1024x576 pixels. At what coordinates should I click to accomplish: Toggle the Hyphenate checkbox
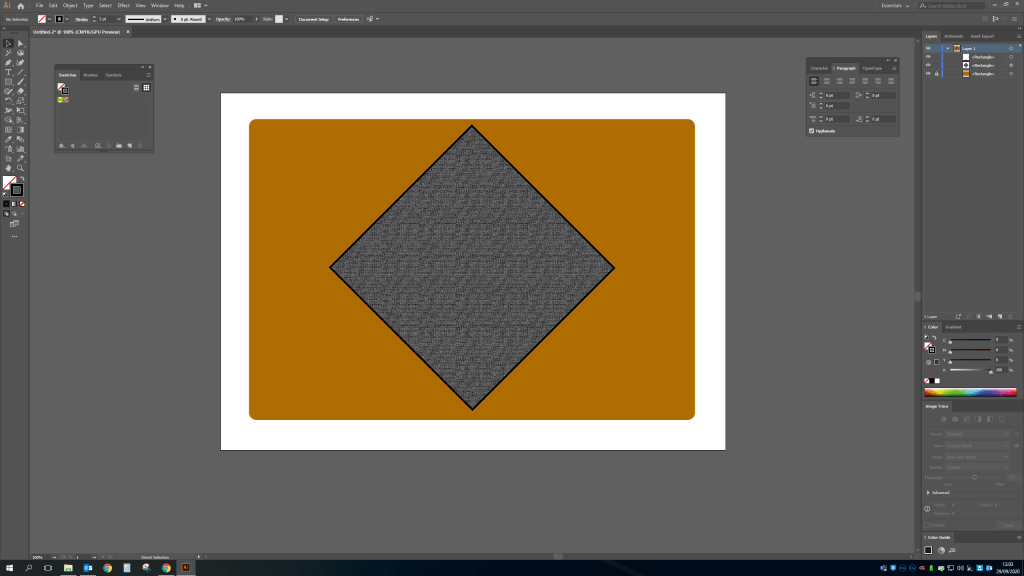(x=811, y=131)
